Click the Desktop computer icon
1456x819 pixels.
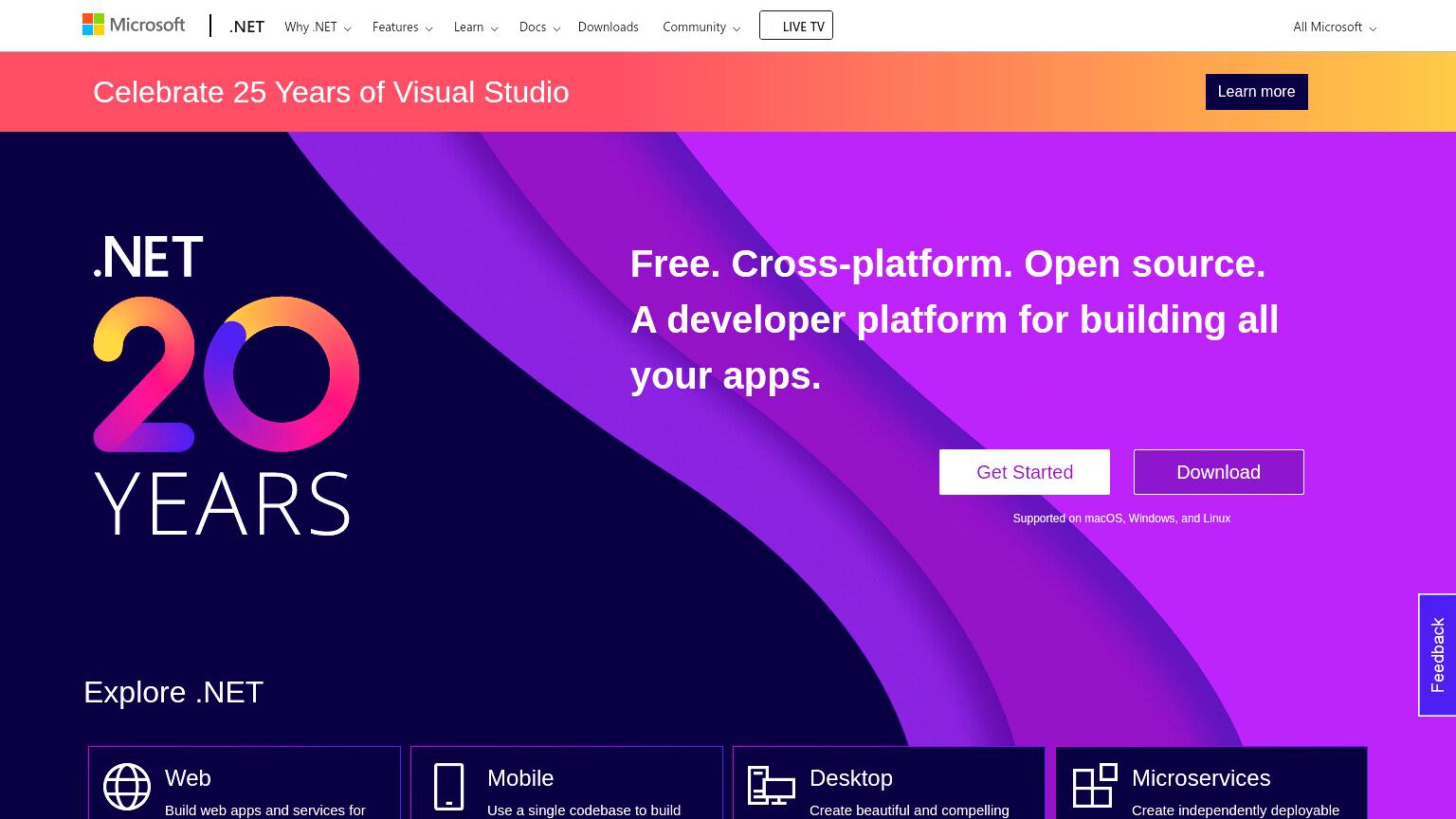771,786
